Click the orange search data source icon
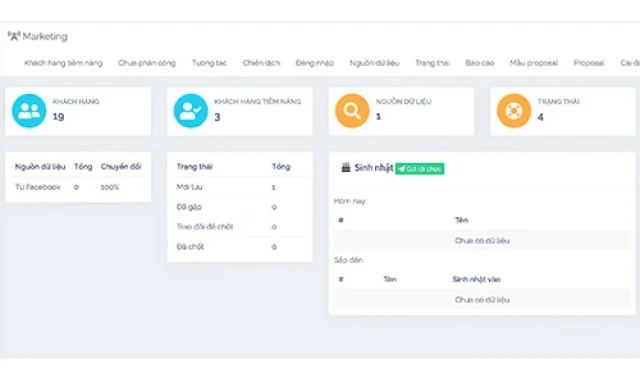This screenshot has width=640, height=373. pos(352,111)
